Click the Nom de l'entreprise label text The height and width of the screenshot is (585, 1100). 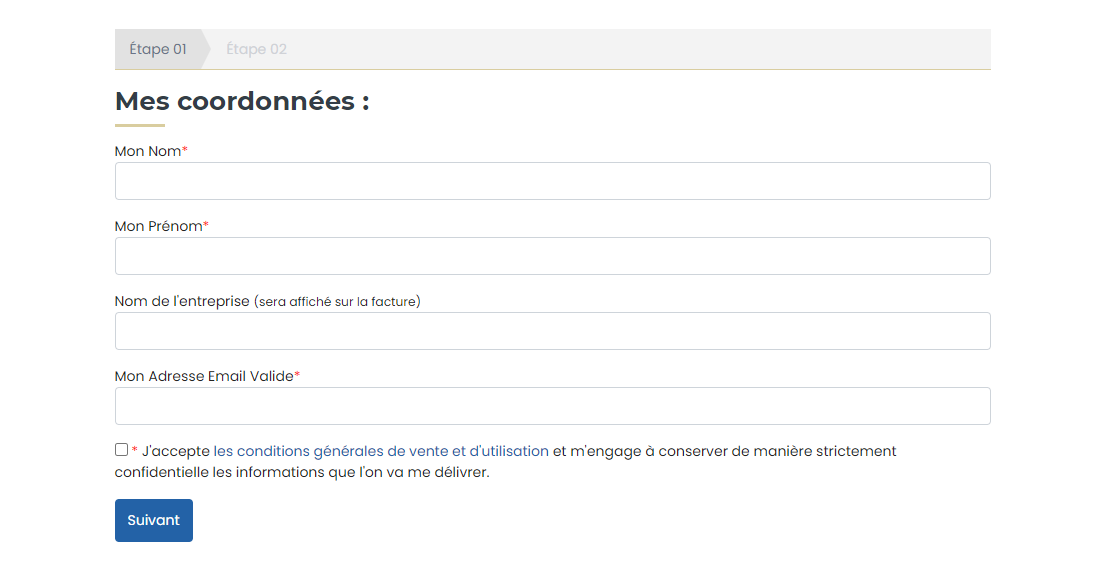(182, 301)
